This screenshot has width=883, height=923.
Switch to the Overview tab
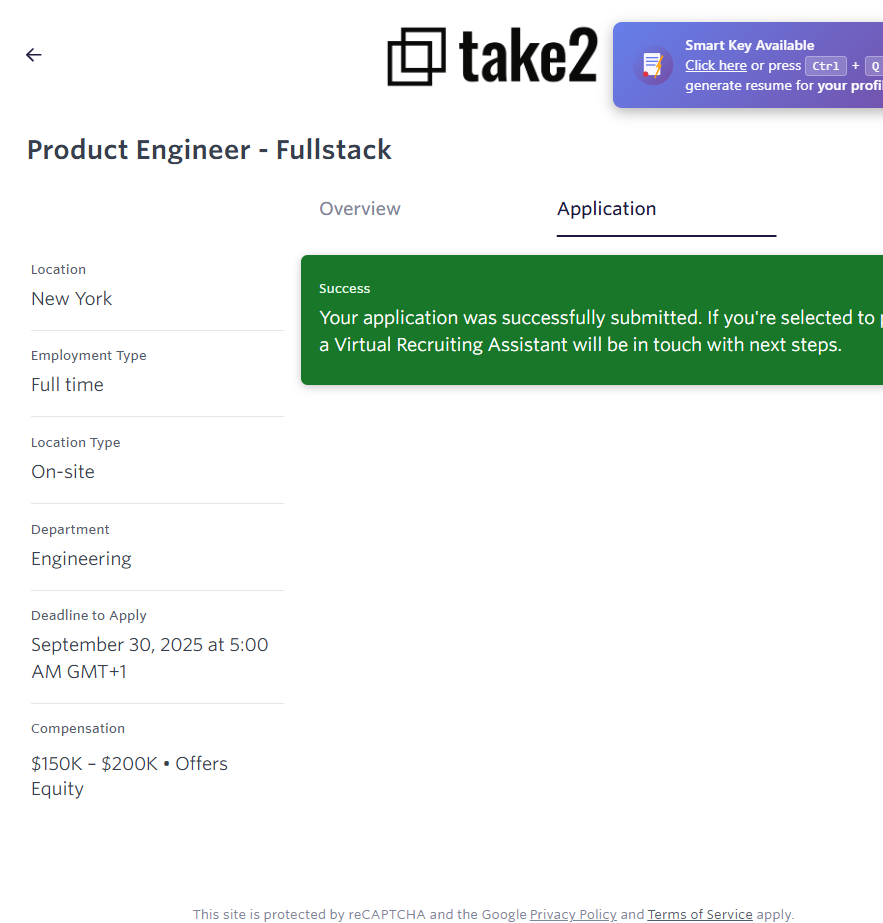(x=360, y=209)
